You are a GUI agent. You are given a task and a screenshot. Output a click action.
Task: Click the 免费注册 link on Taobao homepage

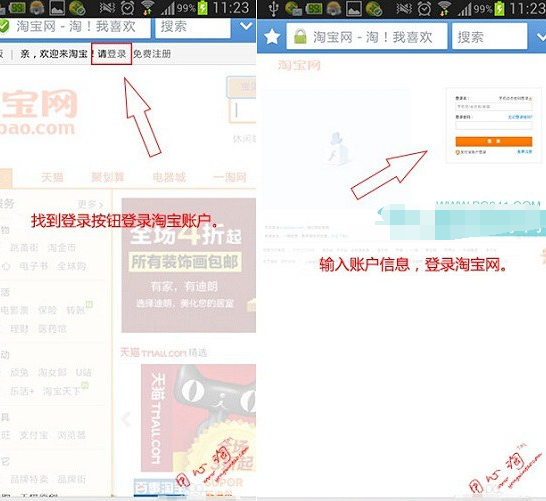coord(152,54)
